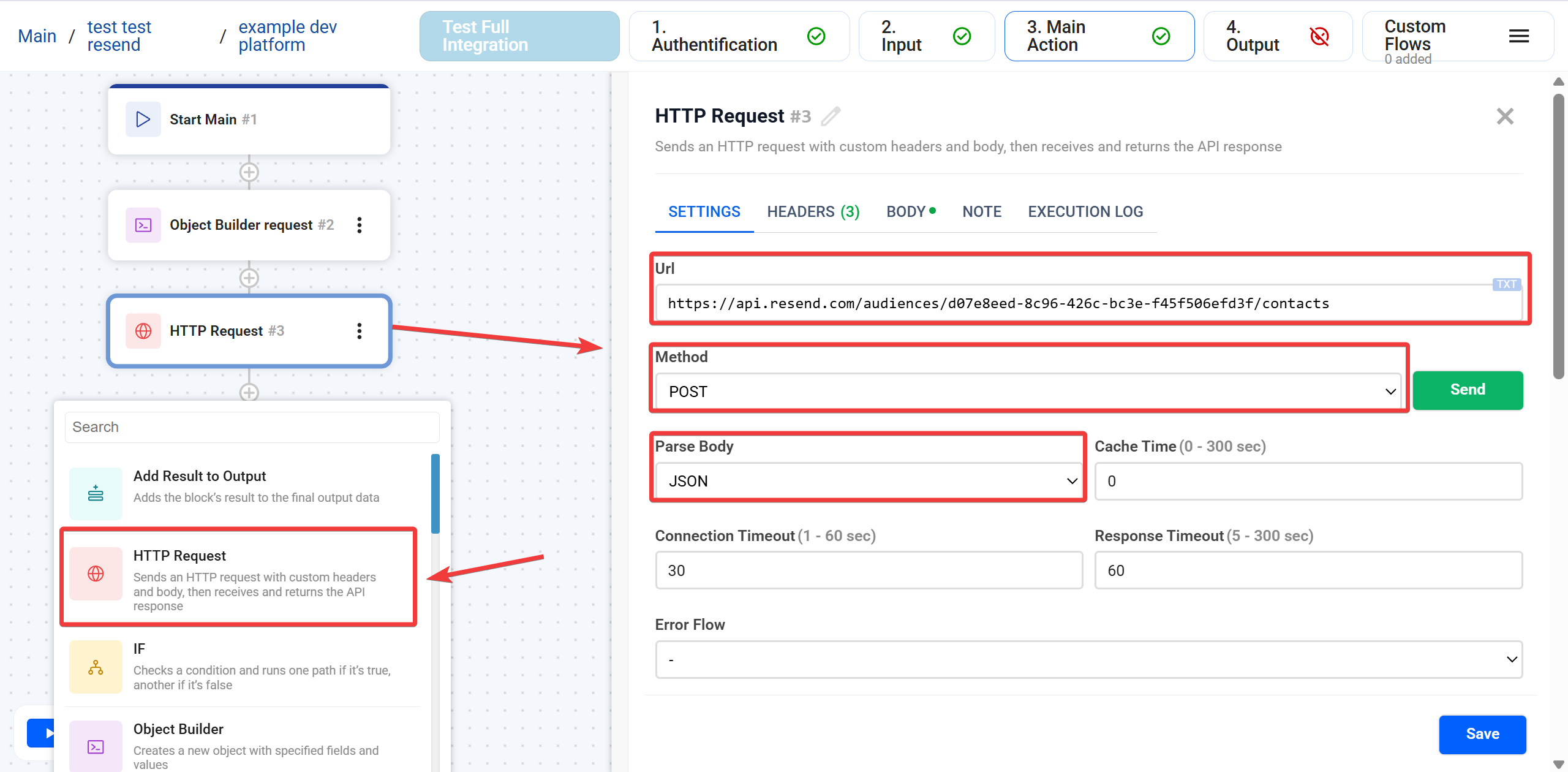The height and width of the screenshot is (772, 1568).
Task: Open the kebab menu on HTTP Request #3 block
Action: [x=360, y=331]
